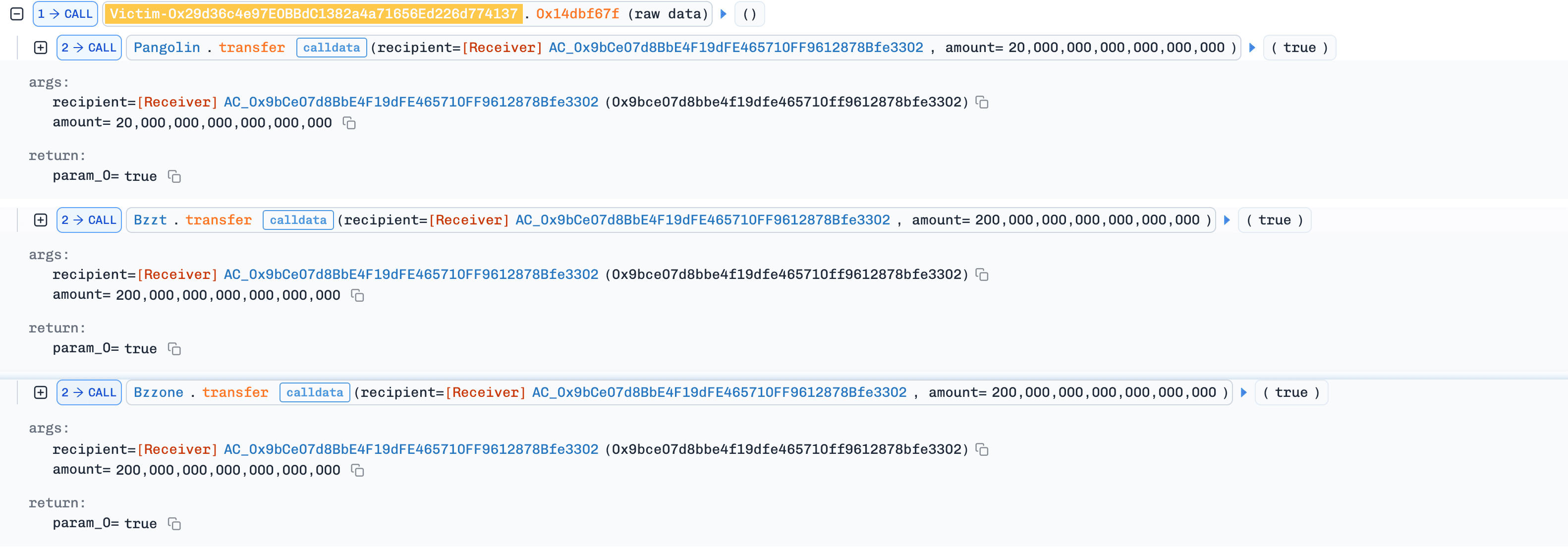Toggle expand box on Bzzt transfer call
The height and width of the screenshot is (549, 1568).
click(x=41, y=220)
